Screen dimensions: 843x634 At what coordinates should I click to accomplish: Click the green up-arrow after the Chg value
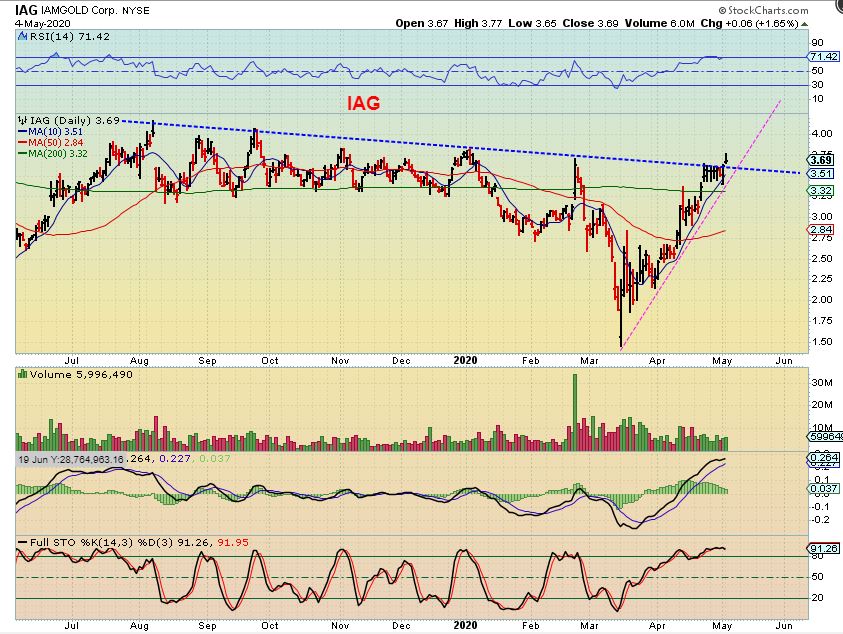804,24
